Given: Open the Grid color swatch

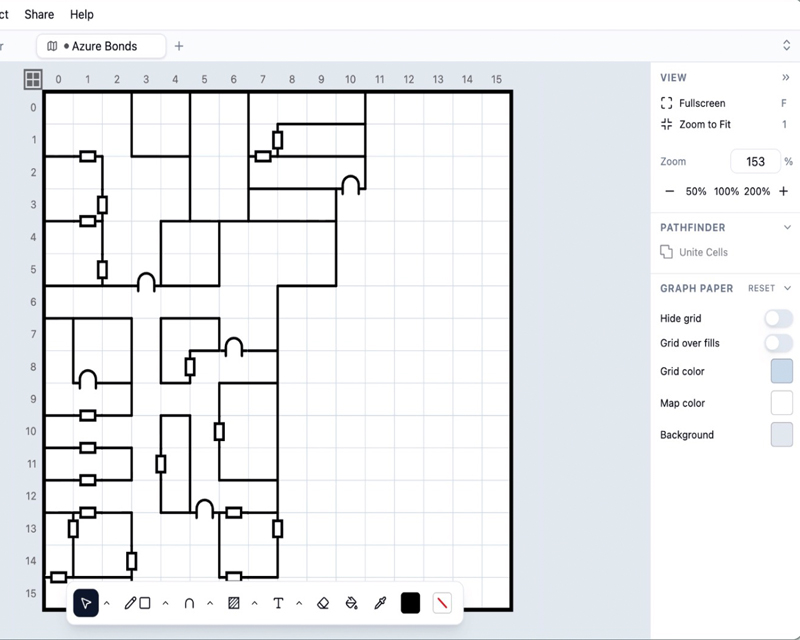Looking at the screenshot, I should pos(782,371).
